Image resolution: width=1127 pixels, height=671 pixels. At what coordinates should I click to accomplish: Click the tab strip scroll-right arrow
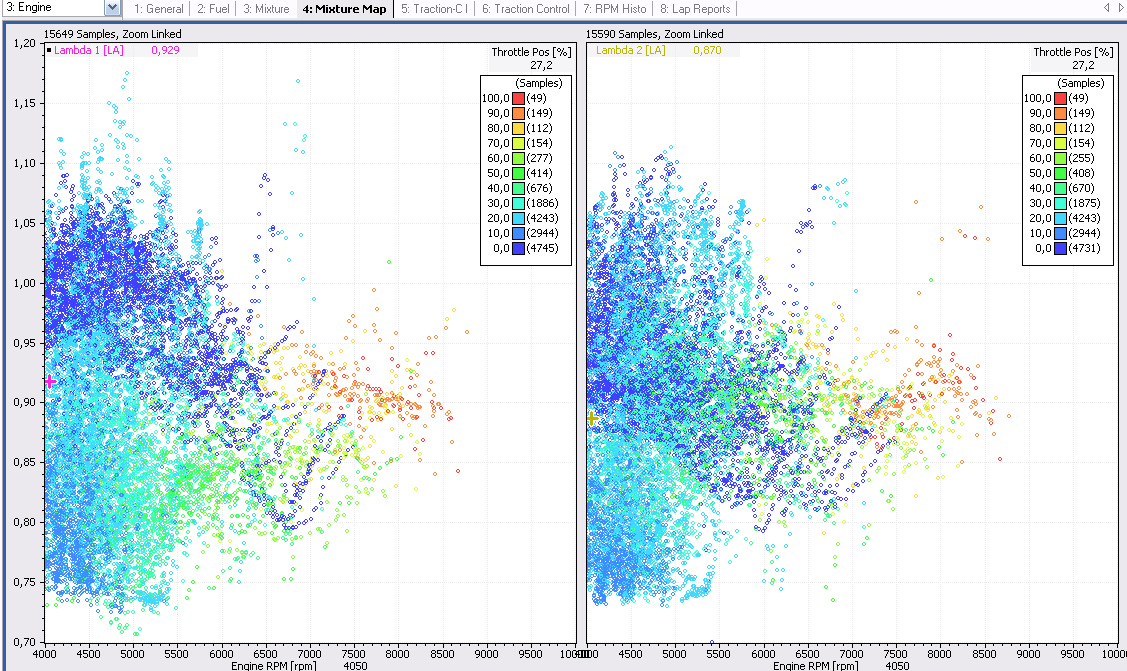pyautogui.click(x=1120, y=9)
